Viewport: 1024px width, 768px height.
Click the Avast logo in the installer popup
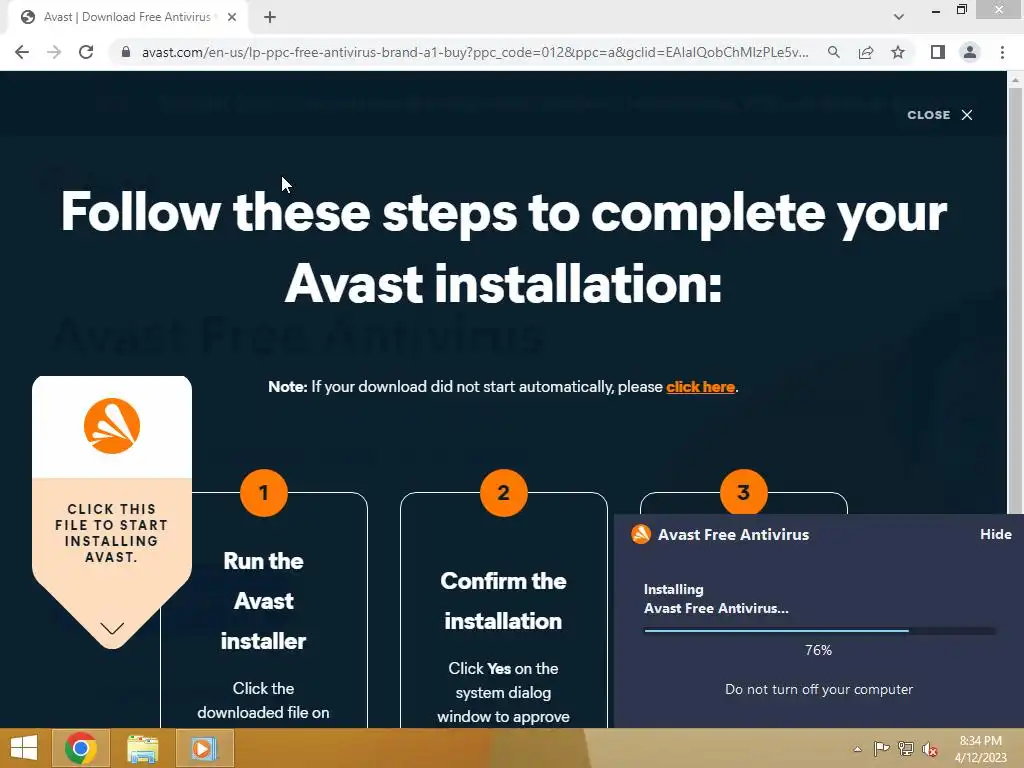pos(641,534)
